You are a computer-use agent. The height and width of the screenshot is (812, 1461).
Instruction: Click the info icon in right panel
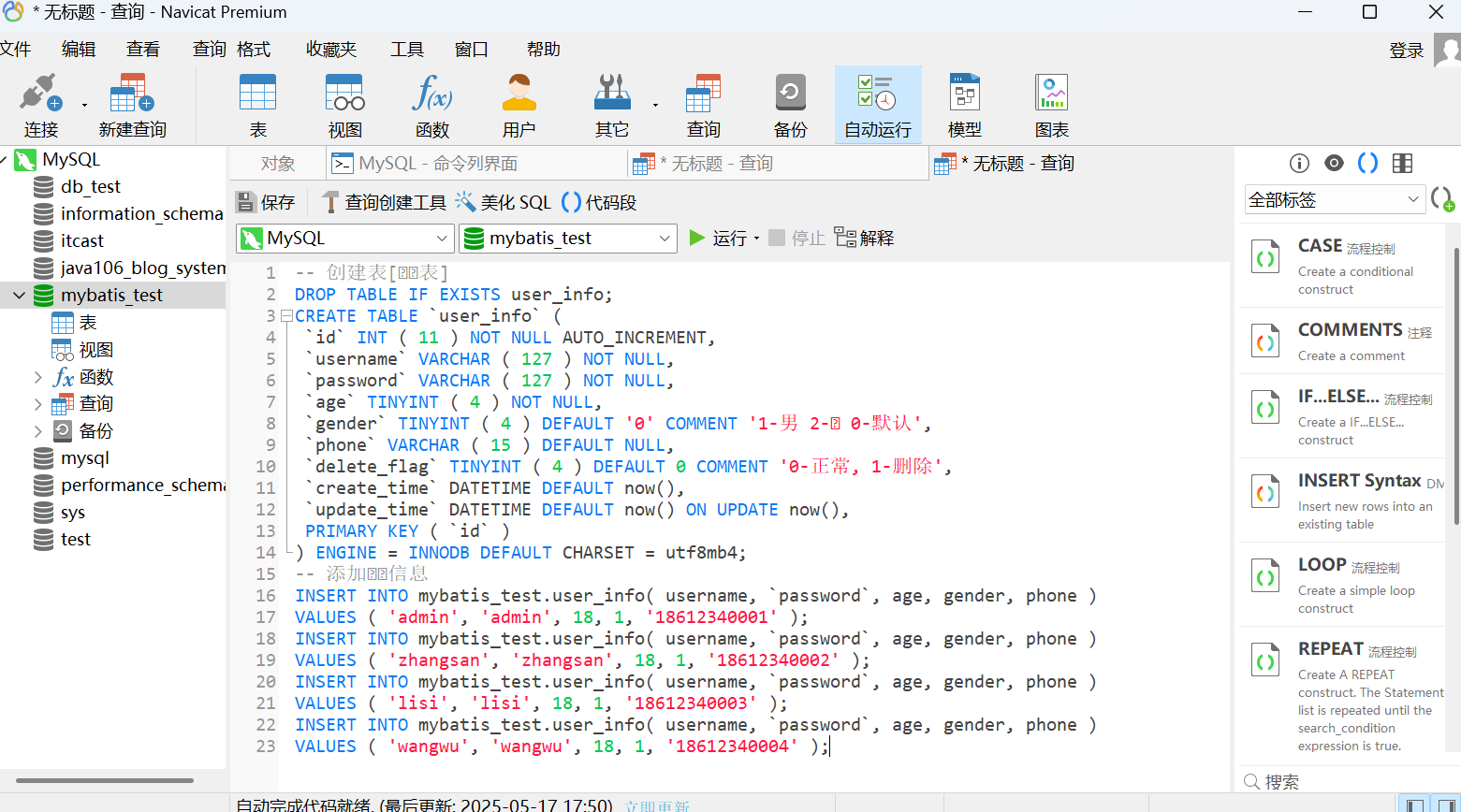coord(1299,164)
